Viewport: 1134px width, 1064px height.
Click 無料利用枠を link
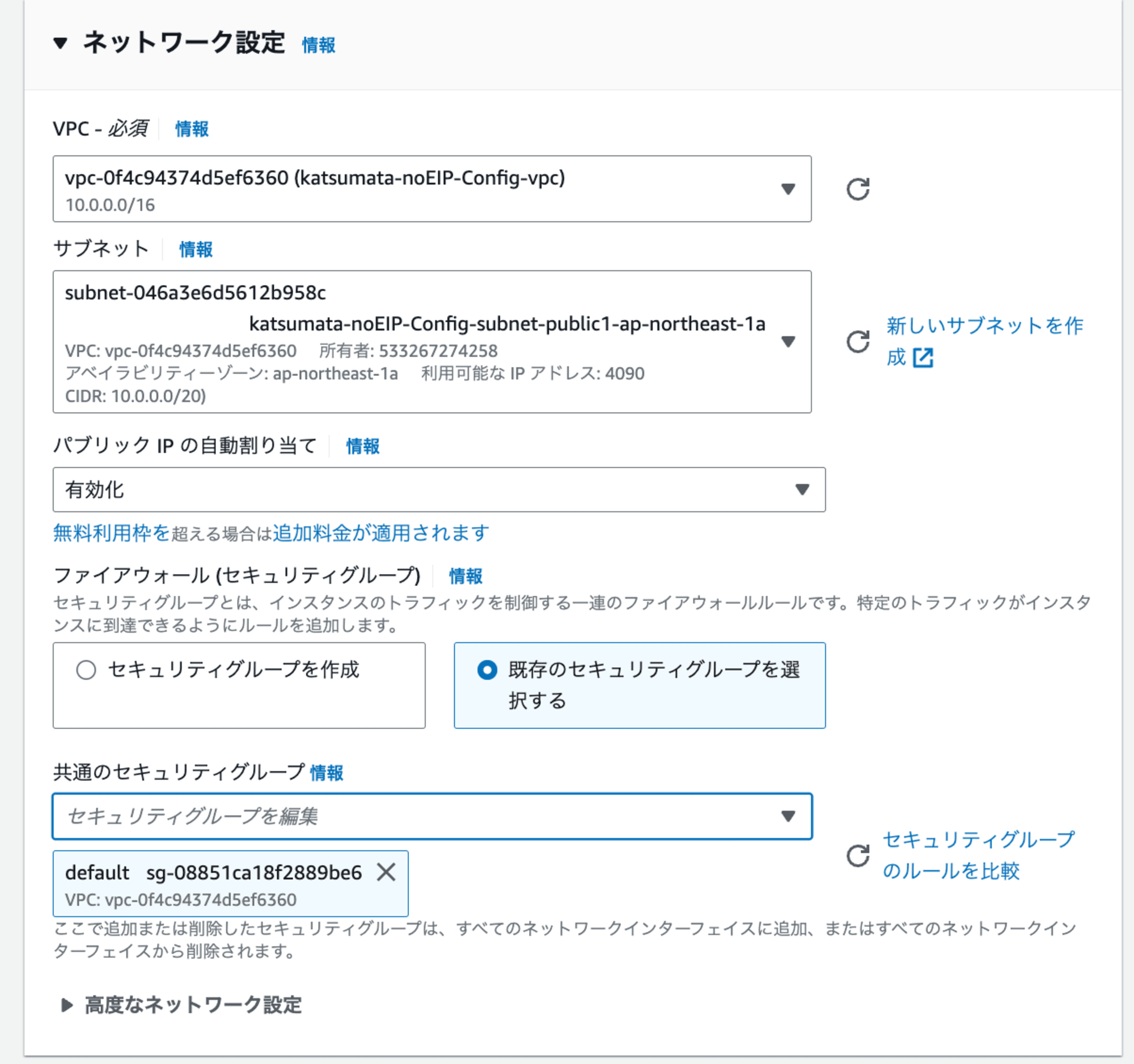[x=112, y=533]
